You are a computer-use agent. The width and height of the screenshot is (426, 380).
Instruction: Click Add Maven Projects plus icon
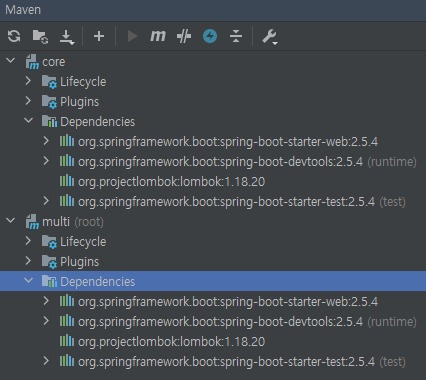(x=99, y=36)
